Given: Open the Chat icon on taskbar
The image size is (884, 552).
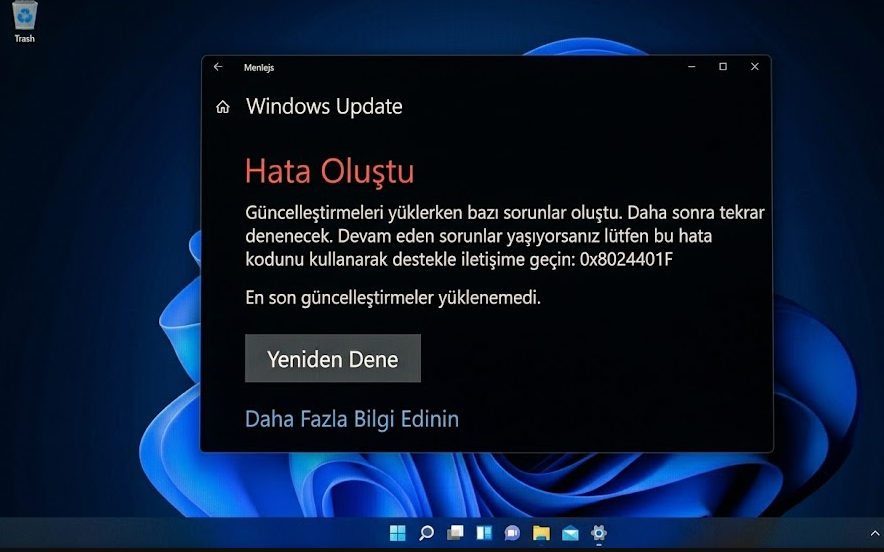Looking at the screenshot, I should pyautogui.click(x=512, y=533).
